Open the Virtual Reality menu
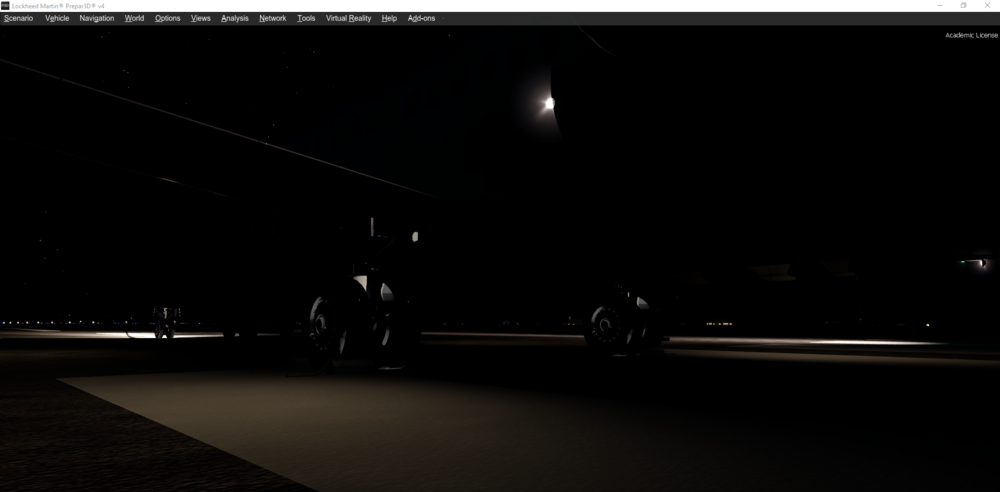 click(x=349, y=18)
